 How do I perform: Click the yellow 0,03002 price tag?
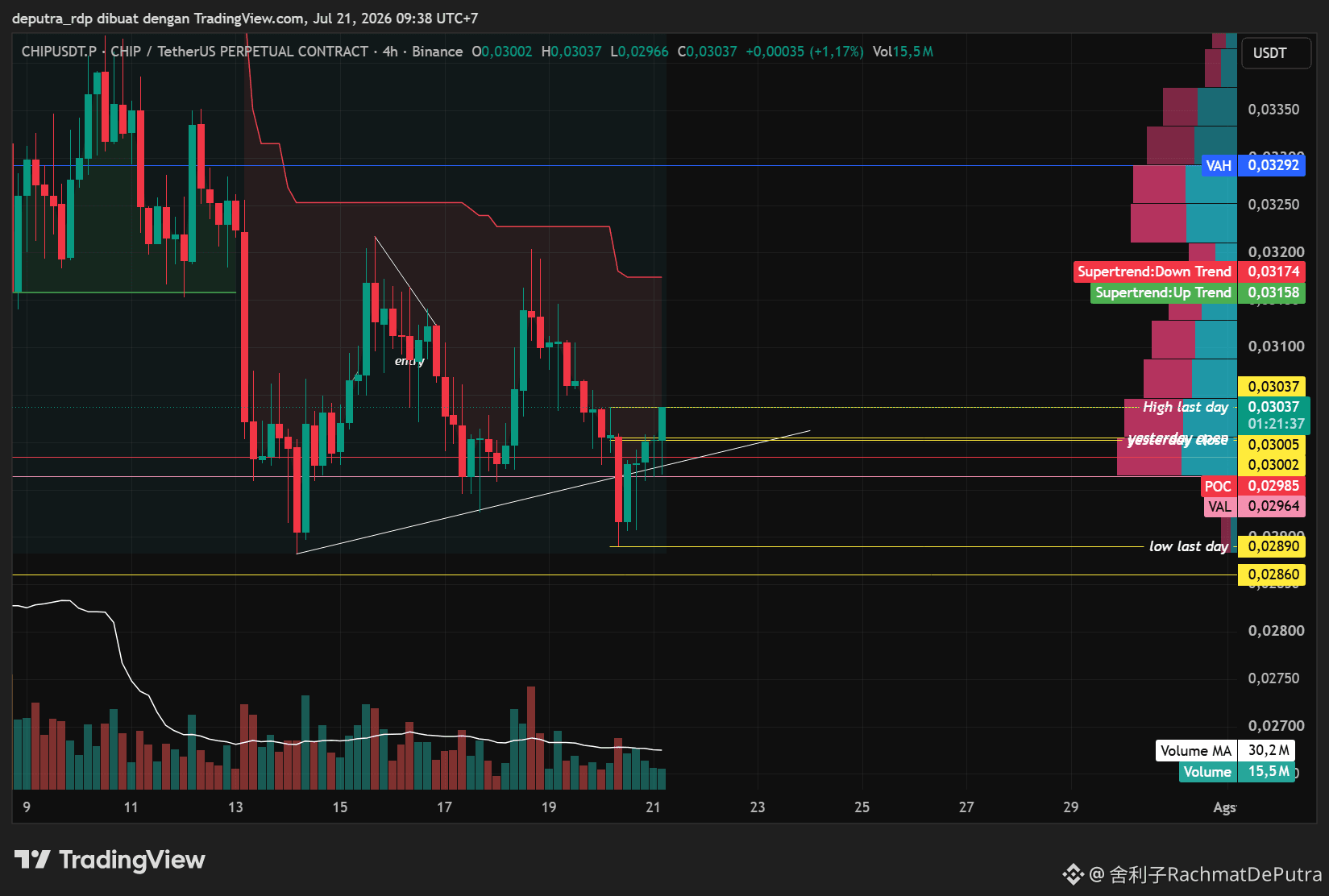tap(1272, 465)
